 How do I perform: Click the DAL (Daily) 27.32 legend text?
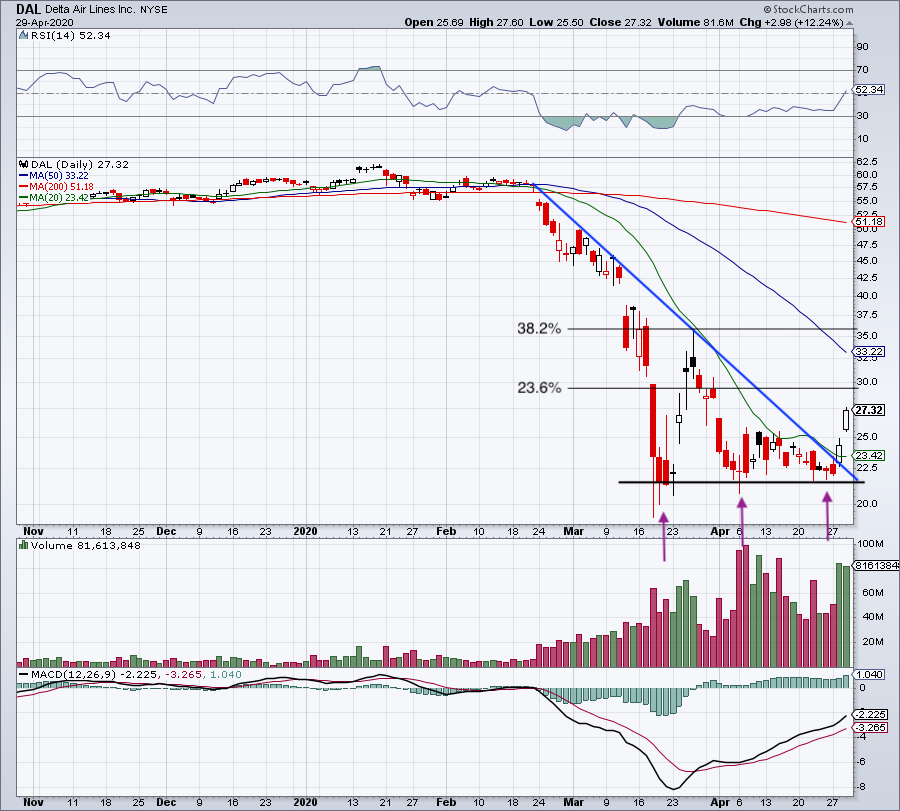(80, 164)
